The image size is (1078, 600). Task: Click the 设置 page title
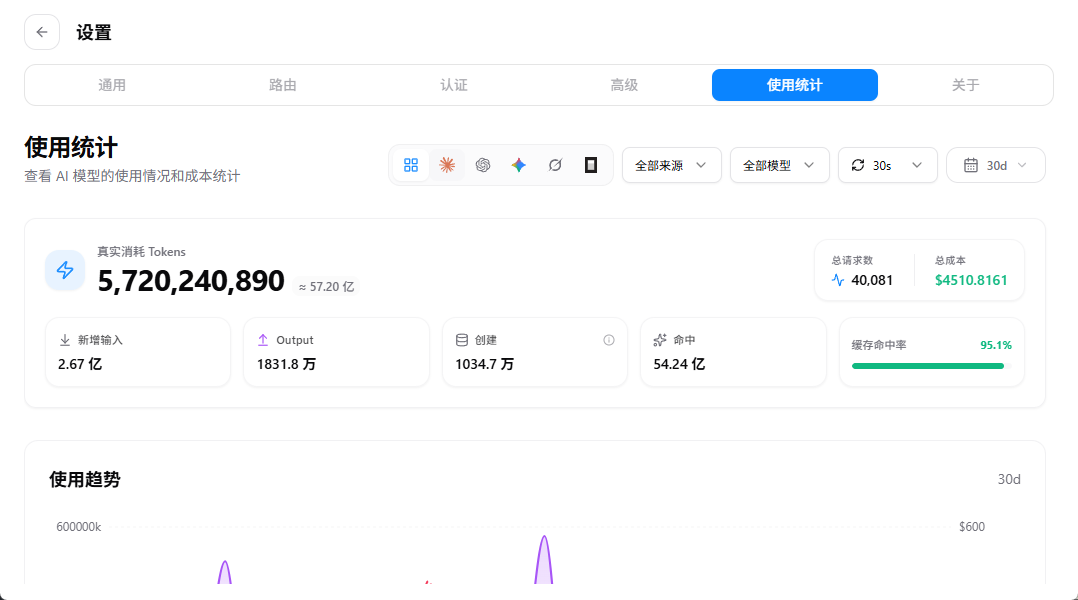coord(94,32)
